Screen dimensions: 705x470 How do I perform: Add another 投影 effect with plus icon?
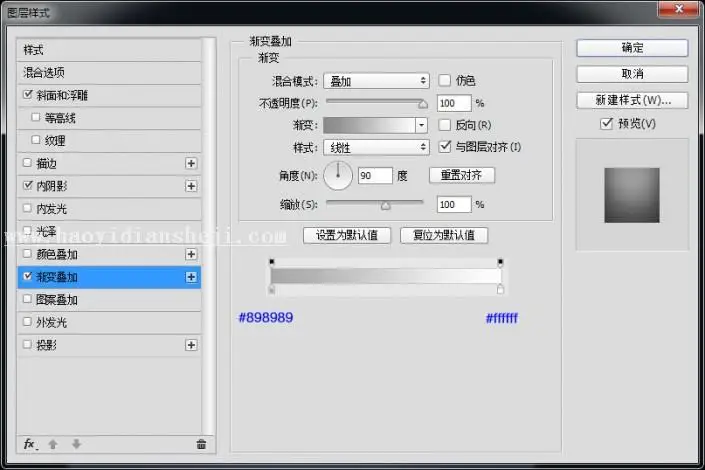point(191,345)
